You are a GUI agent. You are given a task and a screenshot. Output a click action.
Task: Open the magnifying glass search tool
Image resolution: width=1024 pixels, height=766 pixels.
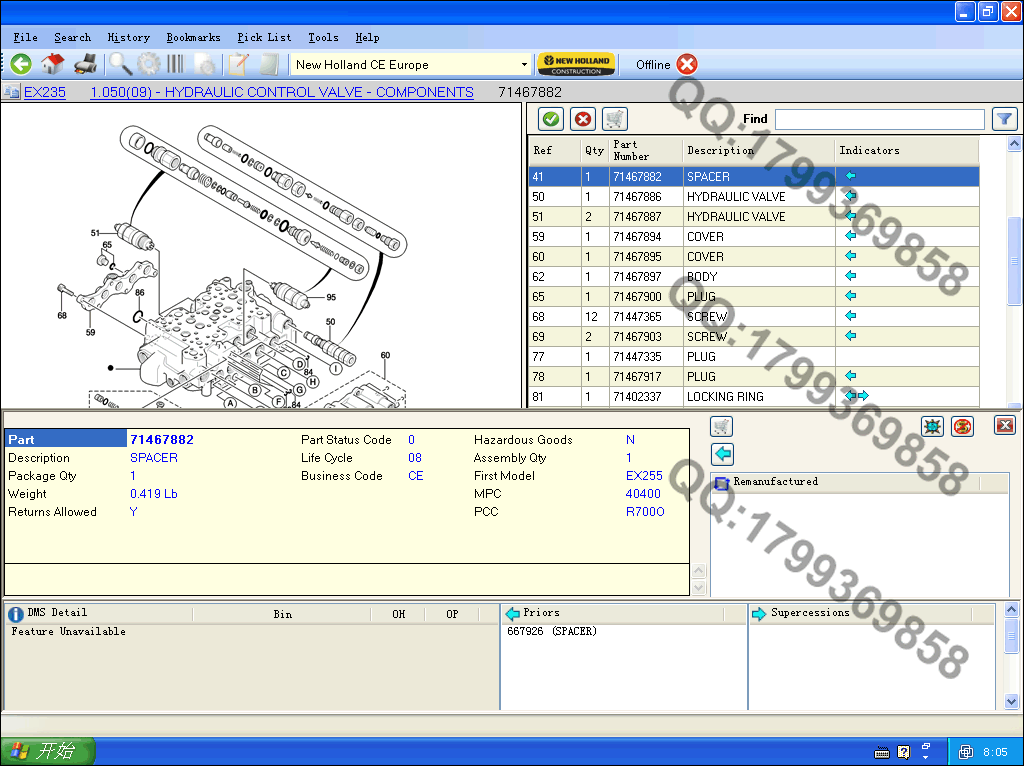click(x=120, y=65)
